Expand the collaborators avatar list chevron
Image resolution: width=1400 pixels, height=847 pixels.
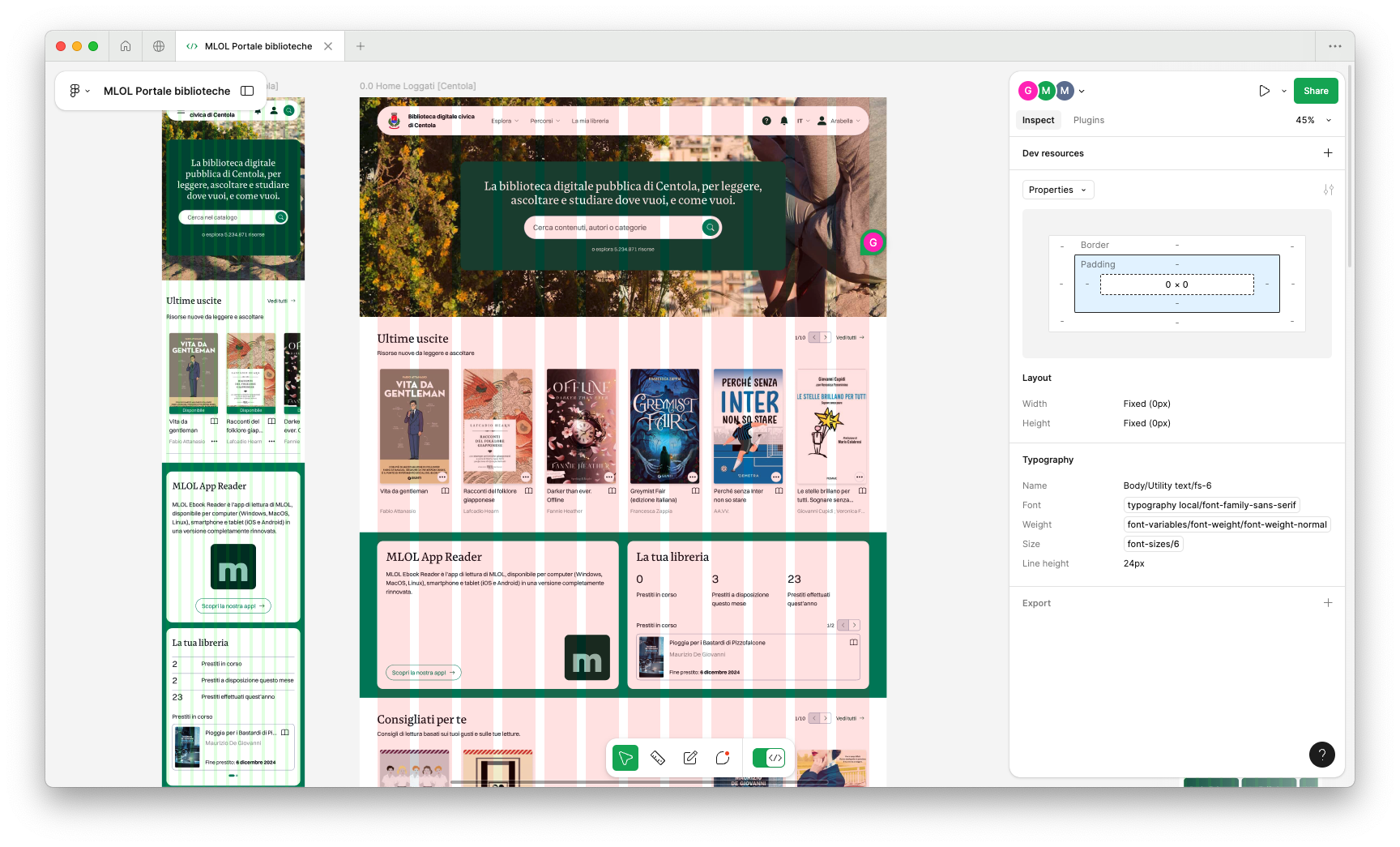point(1082,92)
